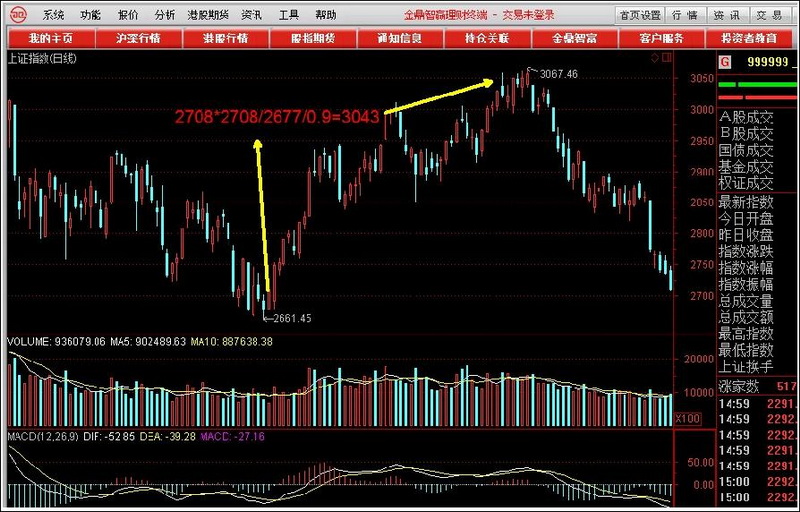
Task: Open the 系统 menu
Action: coord(54,15)
